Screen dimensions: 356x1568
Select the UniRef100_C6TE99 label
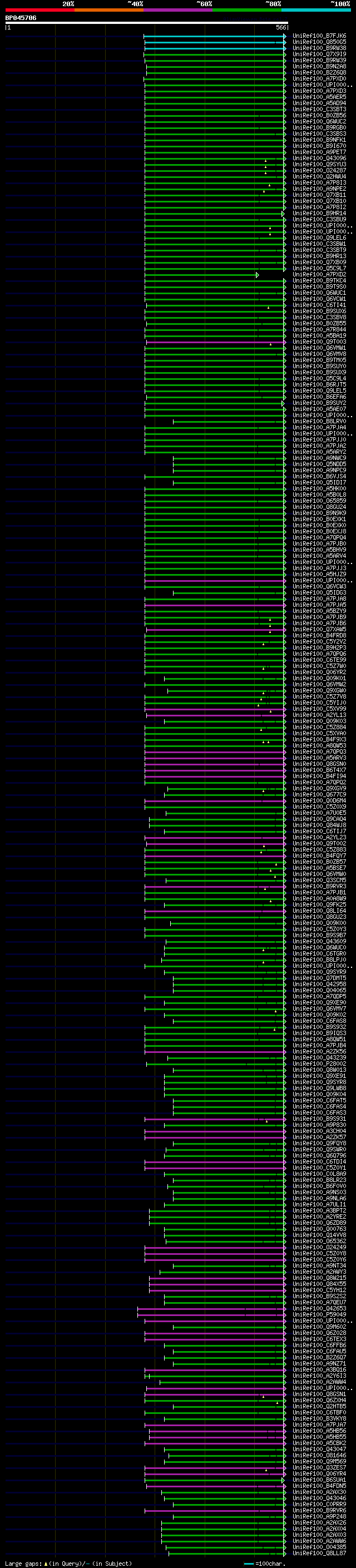(x=319, y=660)
